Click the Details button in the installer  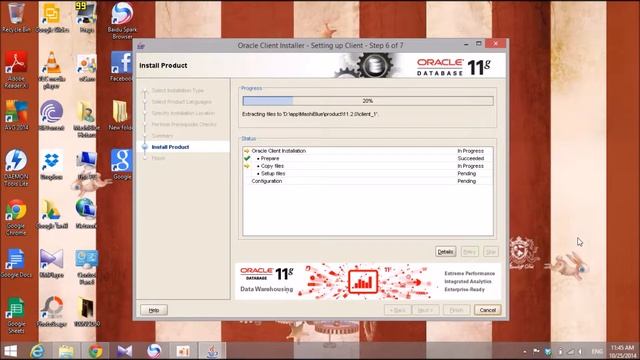[x=445, y=252]
